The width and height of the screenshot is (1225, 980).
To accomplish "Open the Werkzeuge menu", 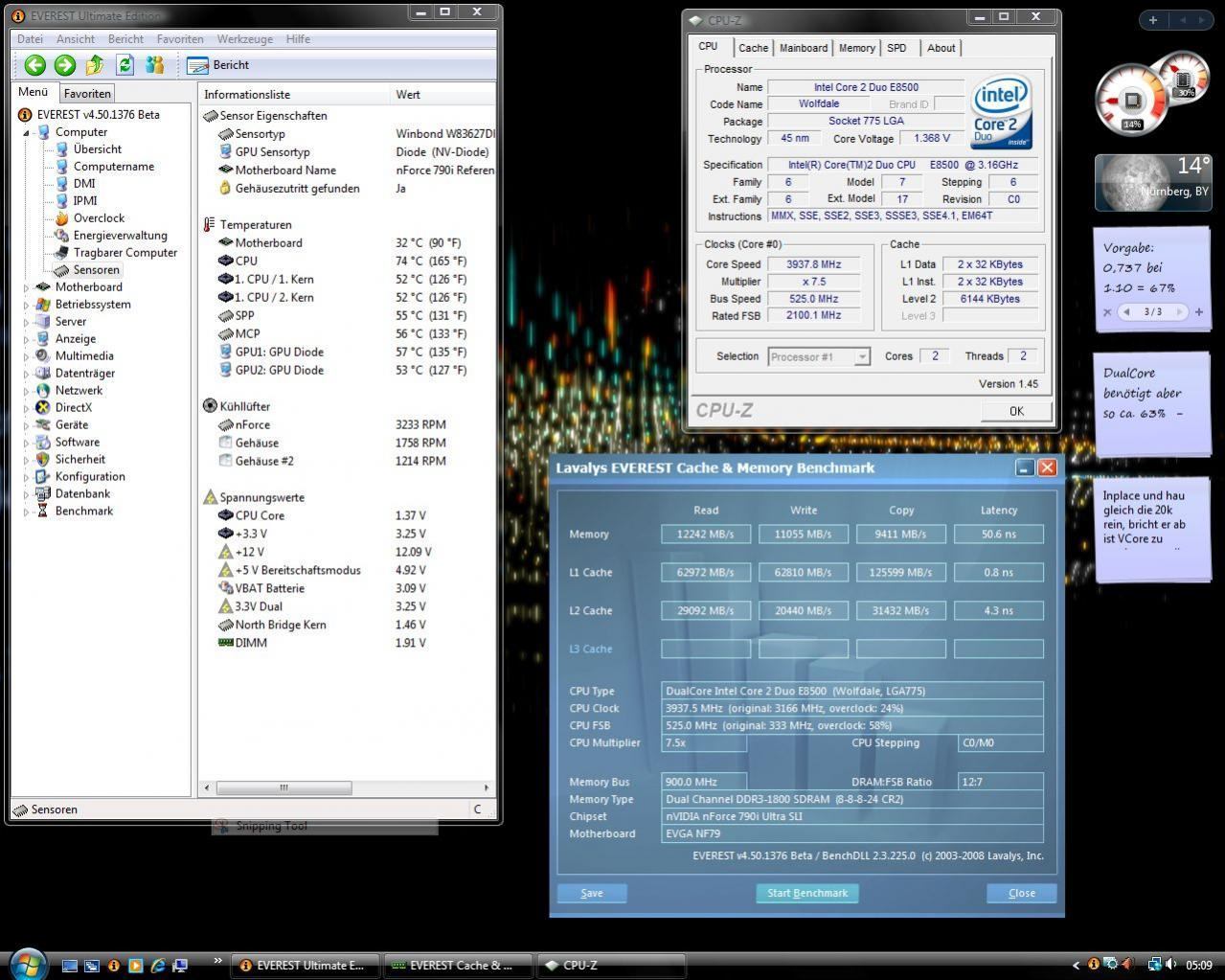I will coord(245,39).
